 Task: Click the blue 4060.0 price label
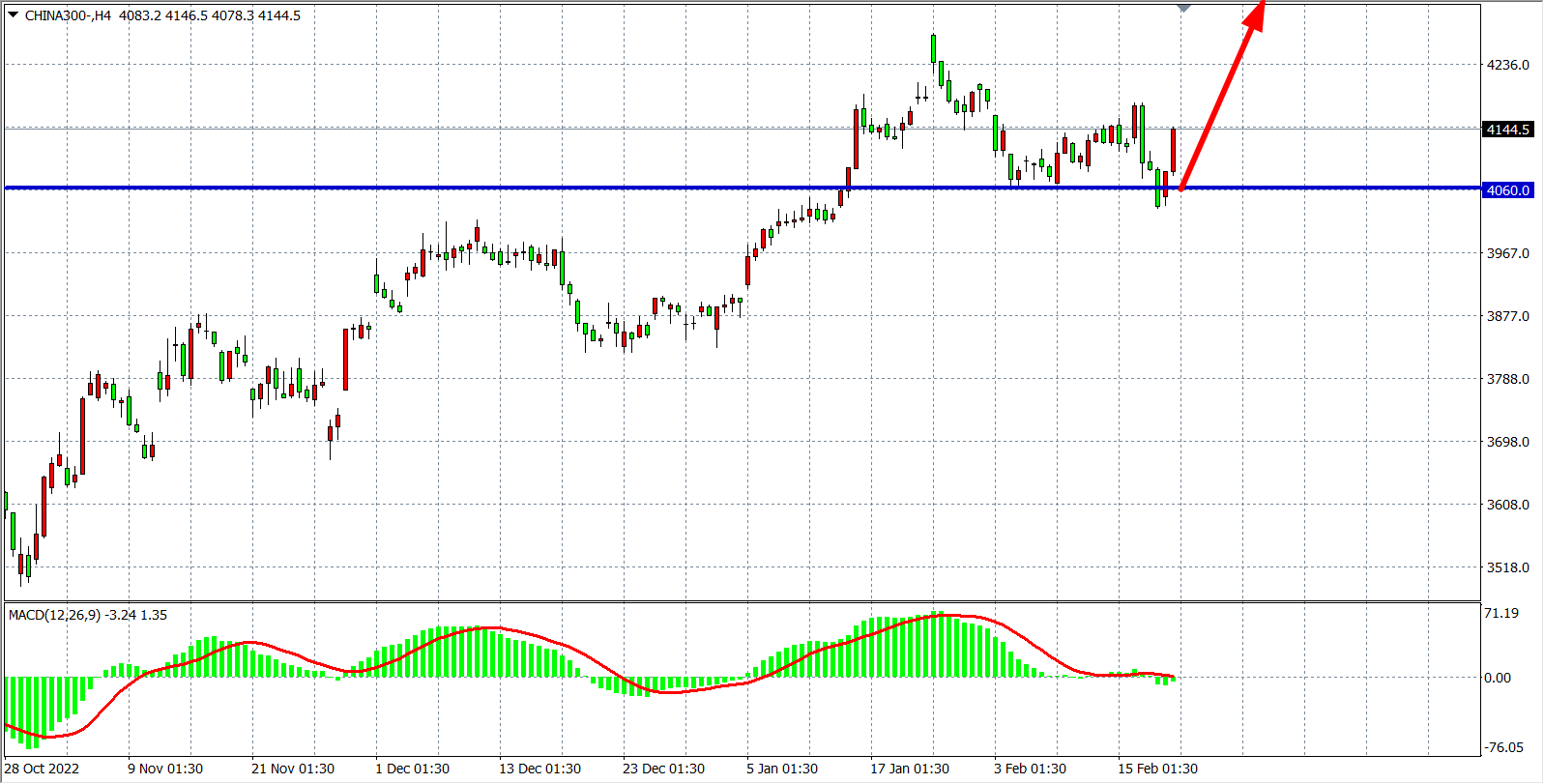(x=1507, y=190)
